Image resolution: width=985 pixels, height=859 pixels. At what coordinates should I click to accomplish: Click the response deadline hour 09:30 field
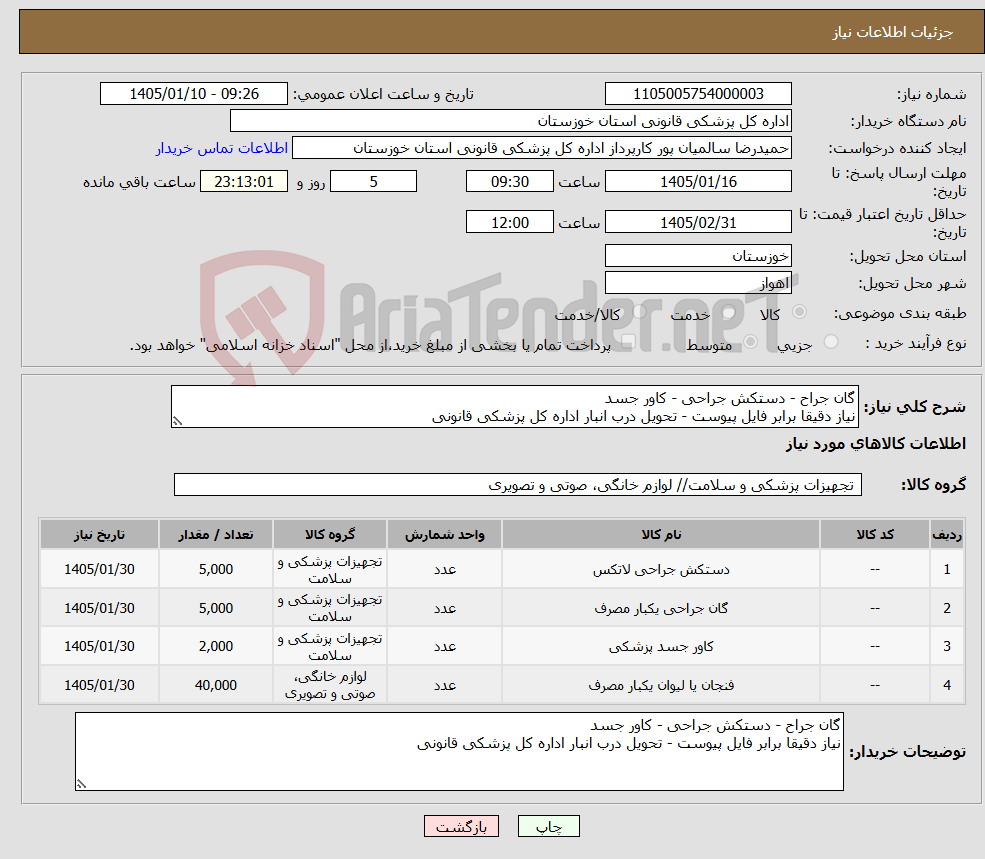pos(509,182)
